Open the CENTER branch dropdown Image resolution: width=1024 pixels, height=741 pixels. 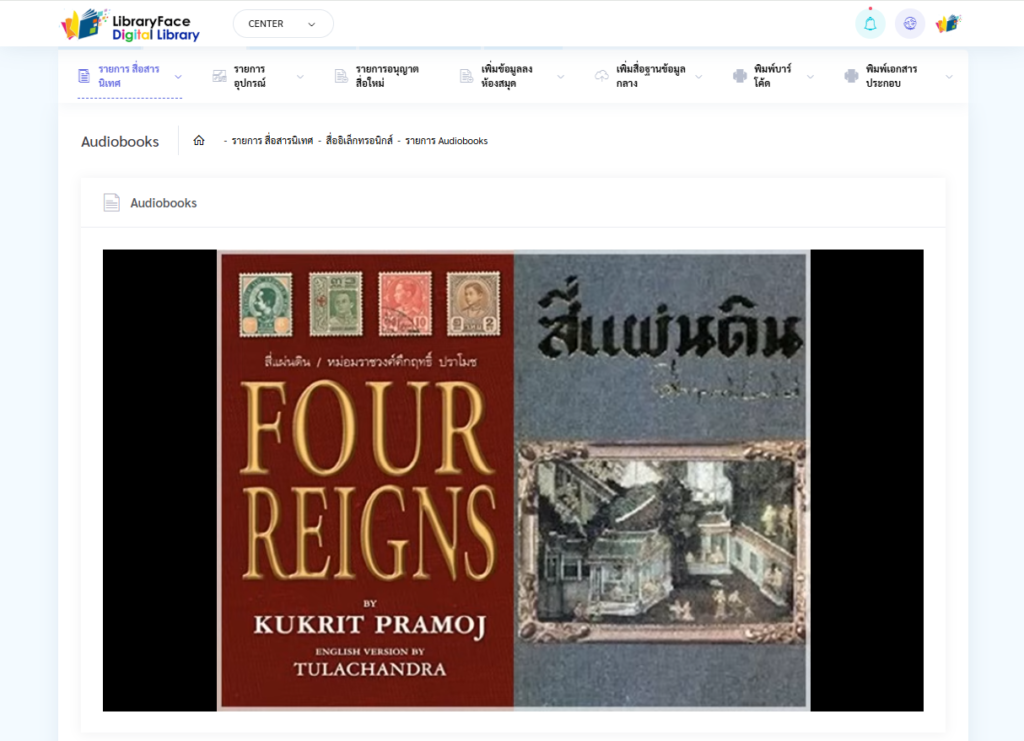283,24
